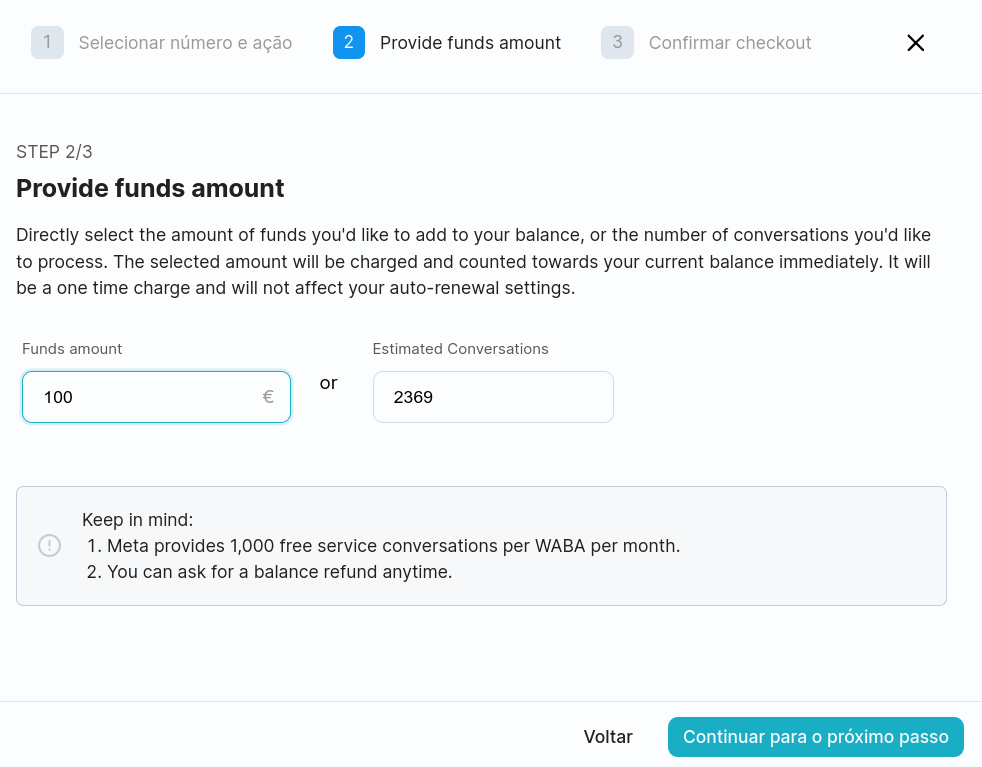Click the step 3 number badge

(x=618, y=43)
